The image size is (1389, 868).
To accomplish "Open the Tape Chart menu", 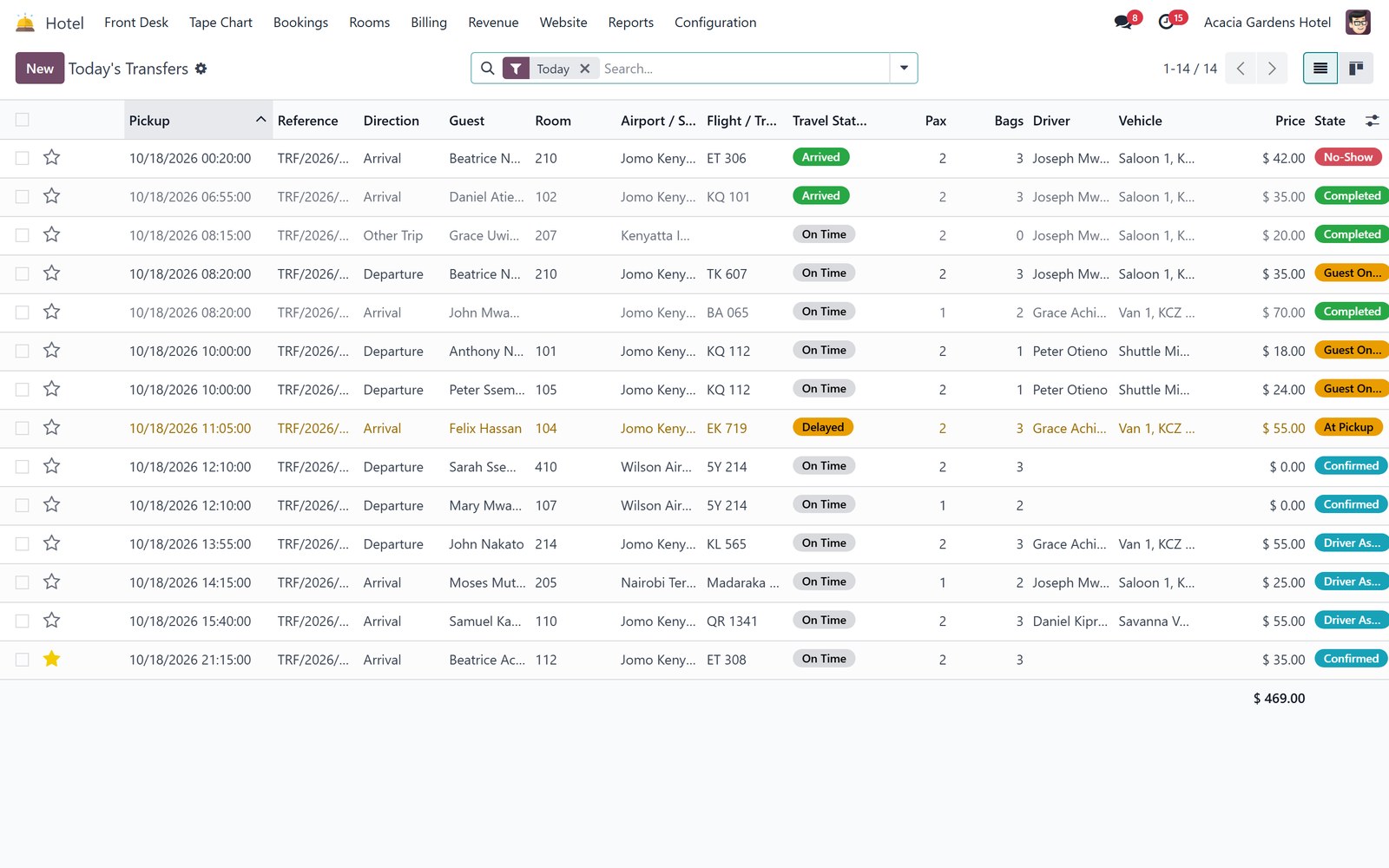I will 221,23.
